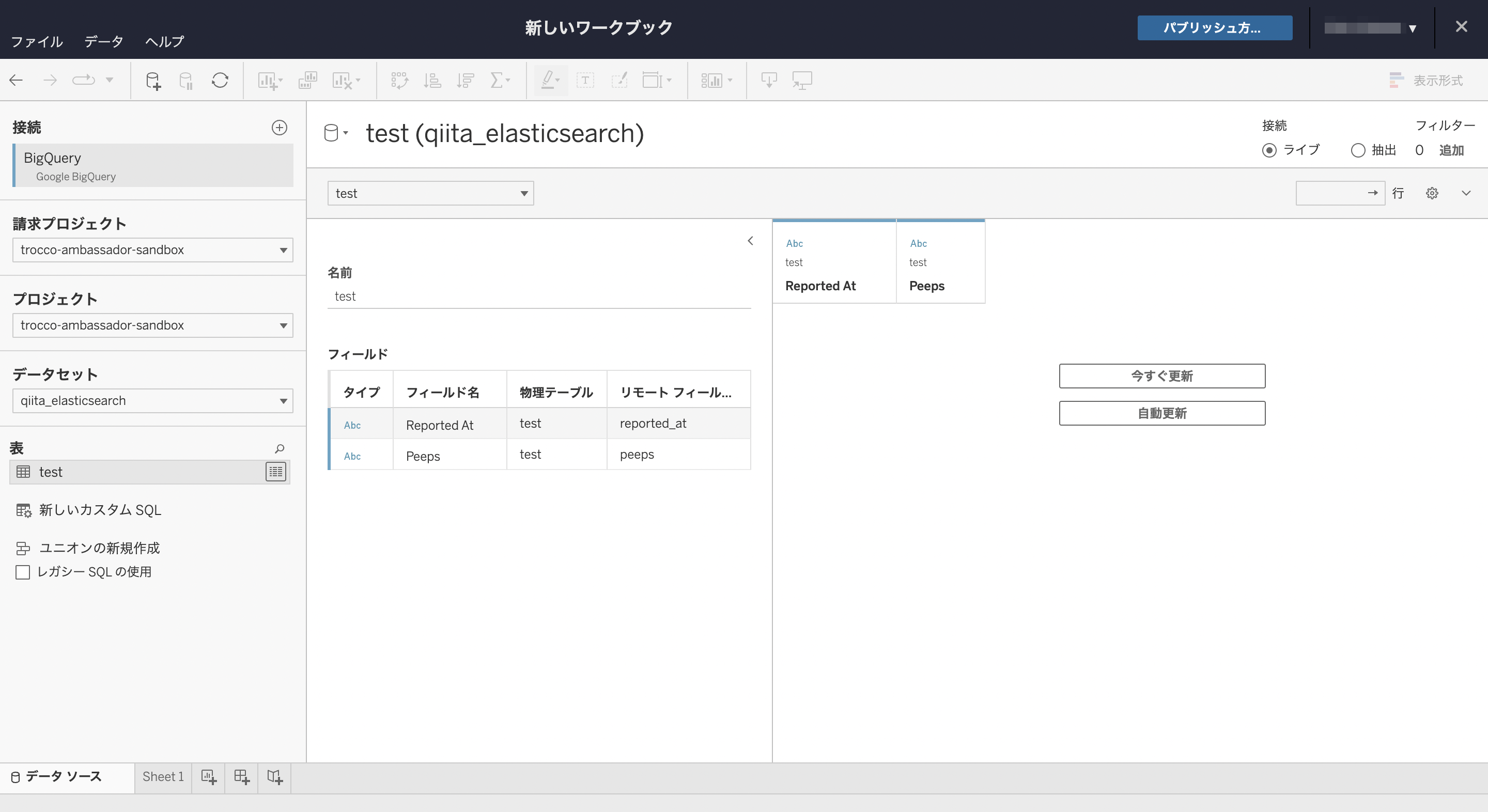Enable the レガシー SQL の使用 checkbox
1488x812 pixels.
pyautogui.click(x=23, y=572)
